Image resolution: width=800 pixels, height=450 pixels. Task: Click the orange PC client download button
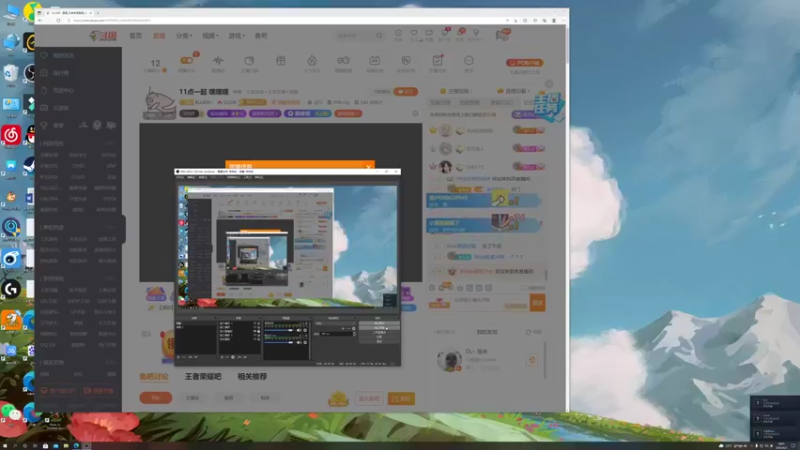524,63
